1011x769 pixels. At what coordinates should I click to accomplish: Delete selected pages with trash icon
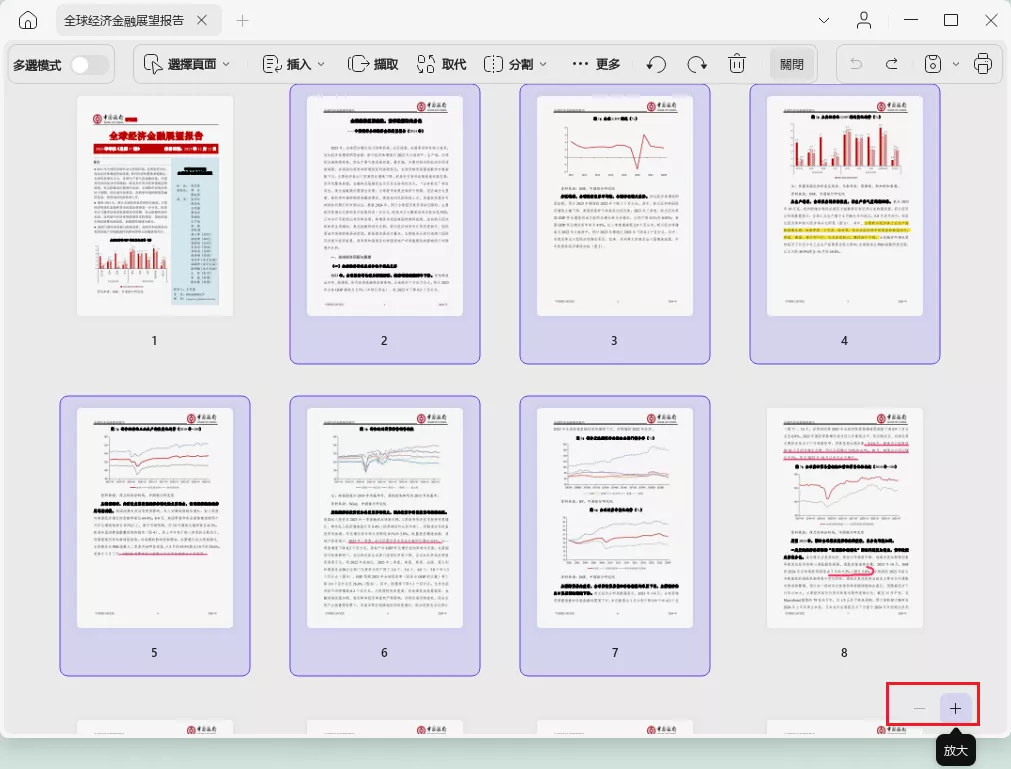pyautogui.click(x=737, y=64)
